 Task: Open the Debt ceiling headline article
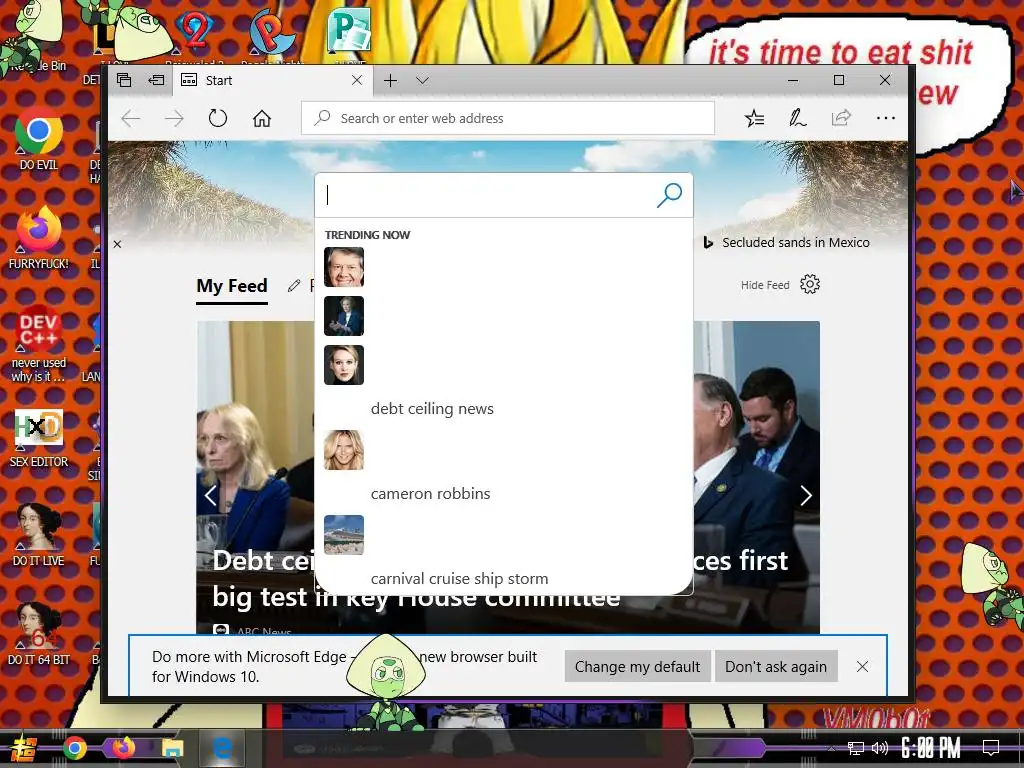500,579
